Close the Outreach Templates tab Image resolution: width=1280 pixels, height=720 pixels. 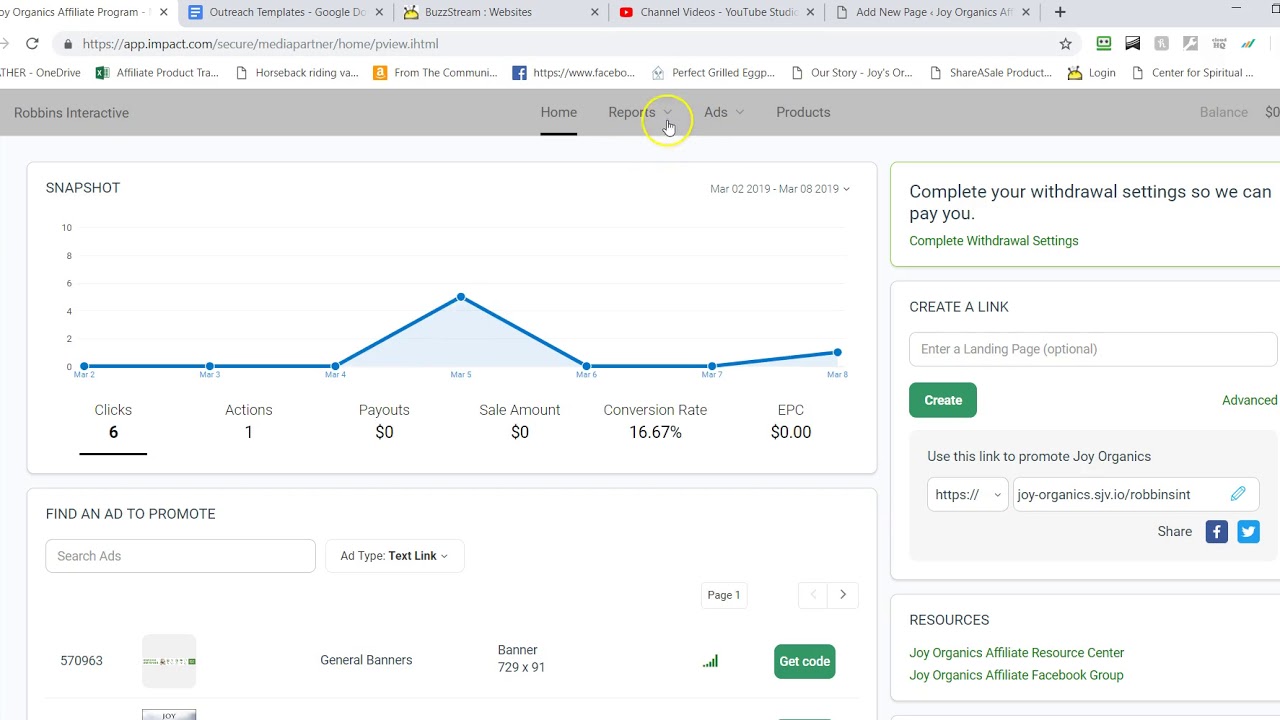pyautogui.click(x=379, y=12)
